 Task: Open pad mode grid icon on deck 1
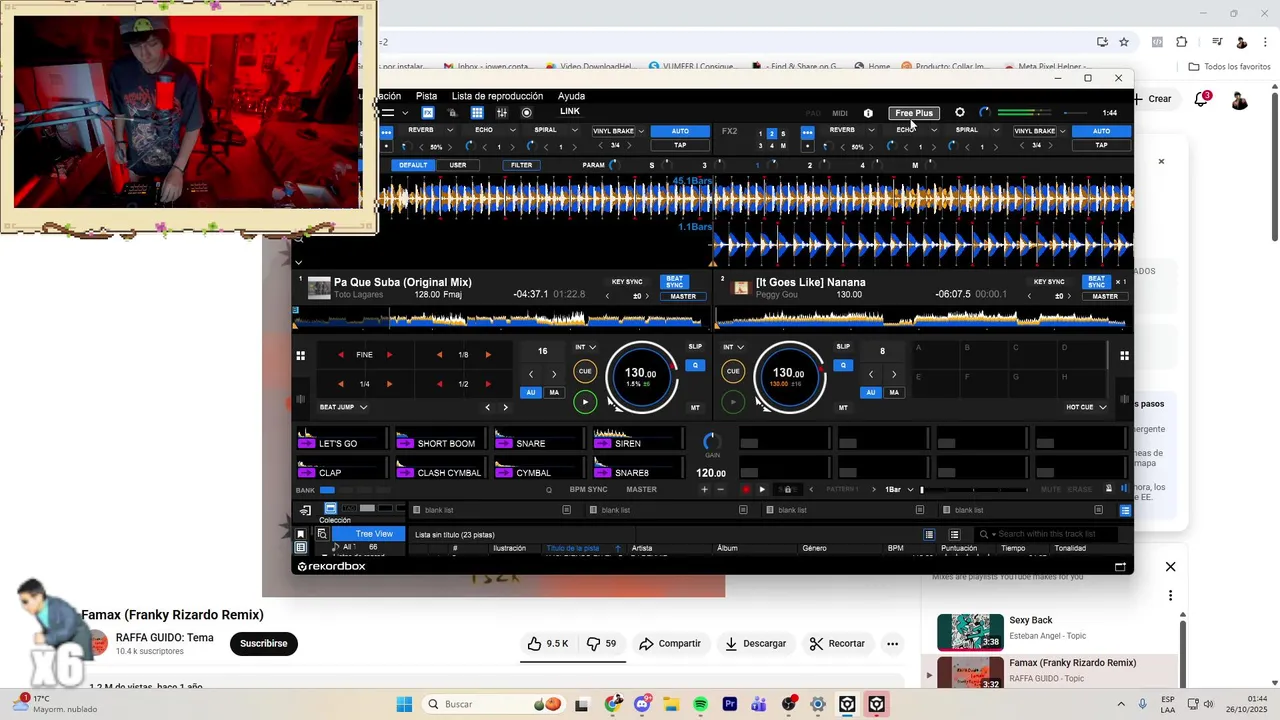300,355
